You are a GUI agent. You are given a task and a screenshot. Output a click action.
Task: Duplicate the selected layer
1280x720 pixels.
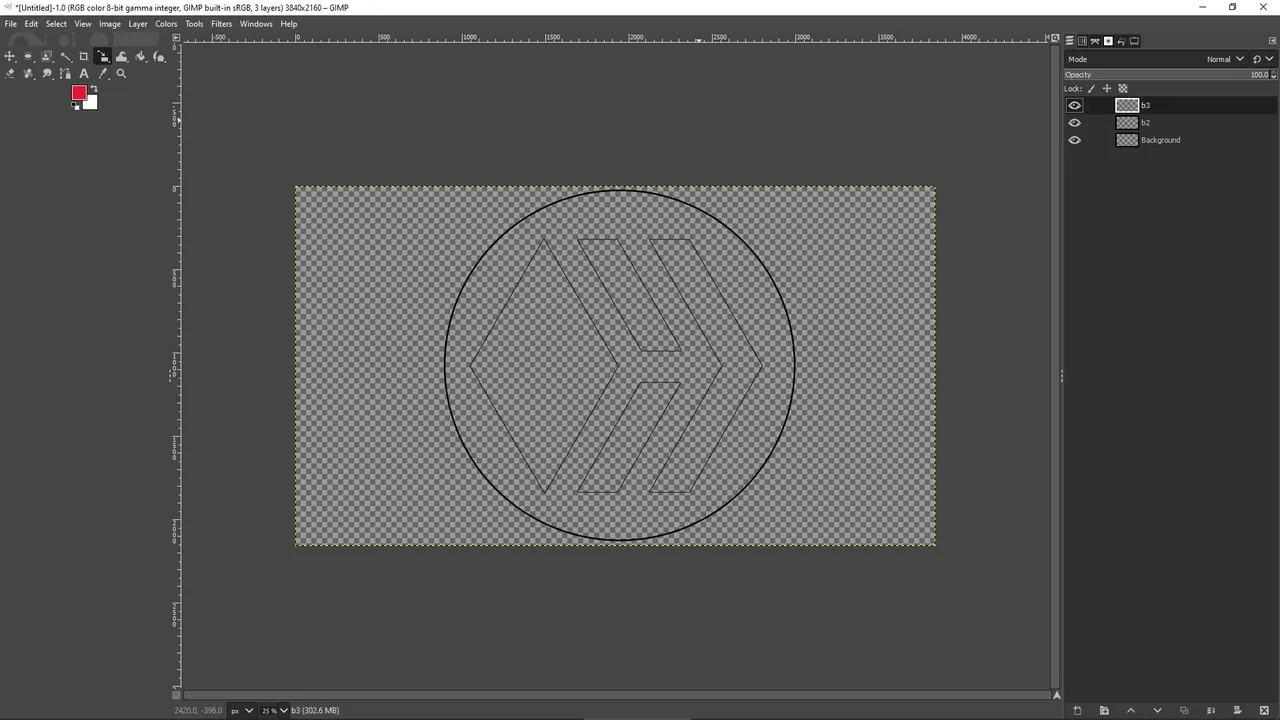tap(1184, 710)
